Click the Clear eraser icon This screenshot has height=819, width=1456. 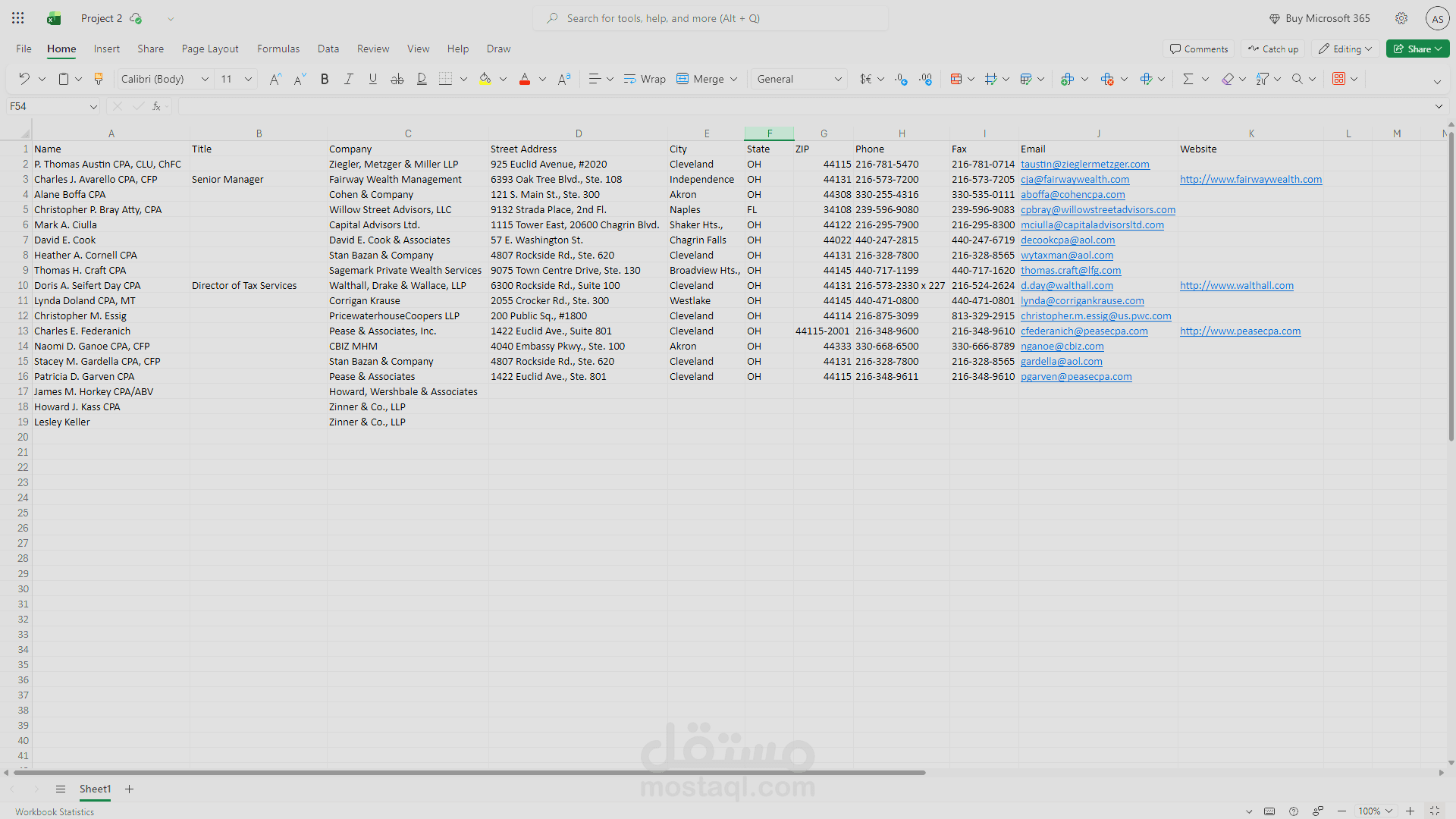pos(1227,79)
